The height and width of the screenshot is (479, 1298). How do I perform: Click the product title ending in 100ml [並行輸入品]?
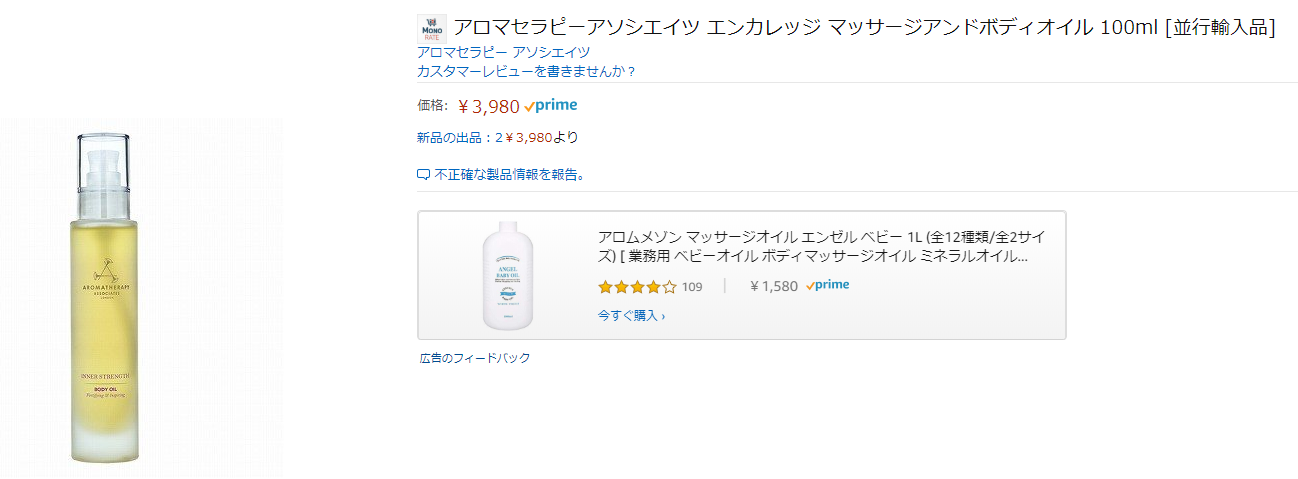863,28
